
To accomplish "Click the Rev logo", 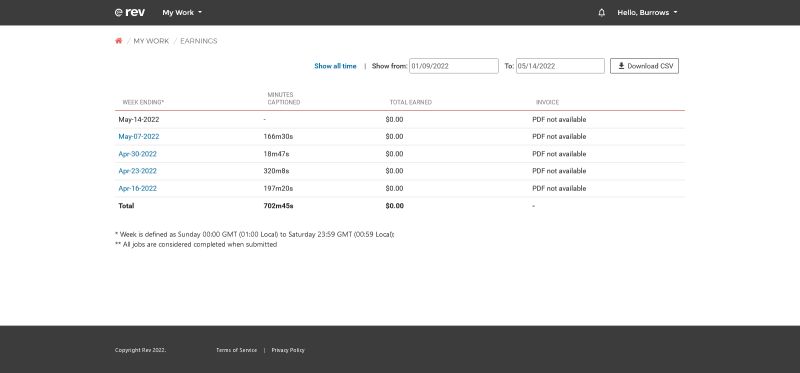I will pos(130,12).
